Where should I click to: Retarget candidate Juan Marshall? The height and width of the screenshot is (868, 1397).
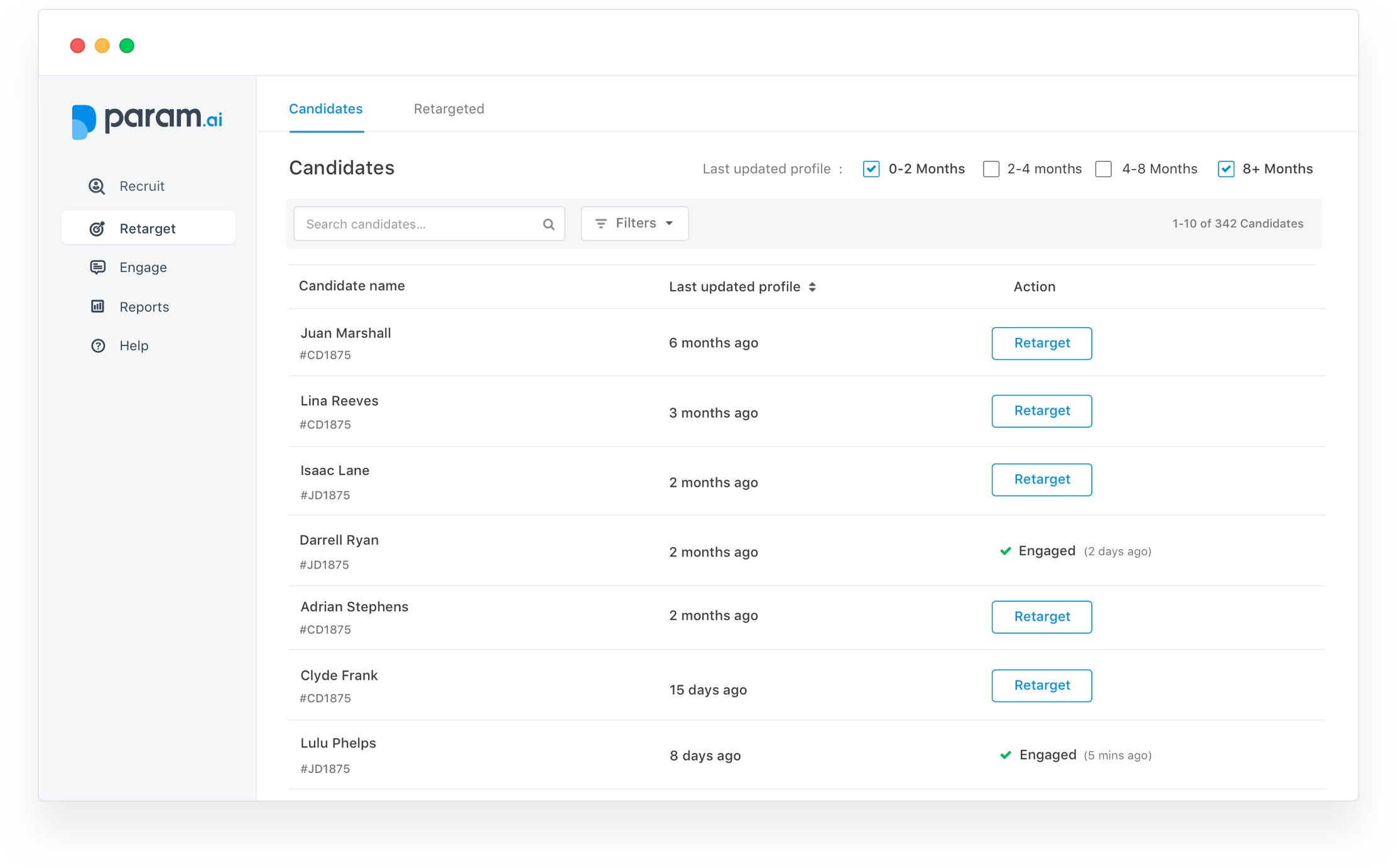pos(1041,343)
